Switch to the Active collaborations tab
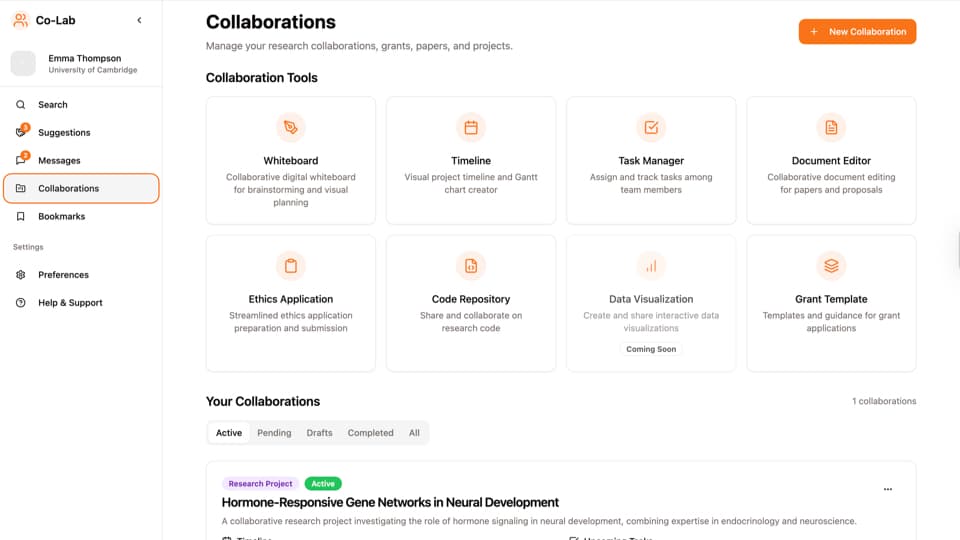 click(229, 433)
